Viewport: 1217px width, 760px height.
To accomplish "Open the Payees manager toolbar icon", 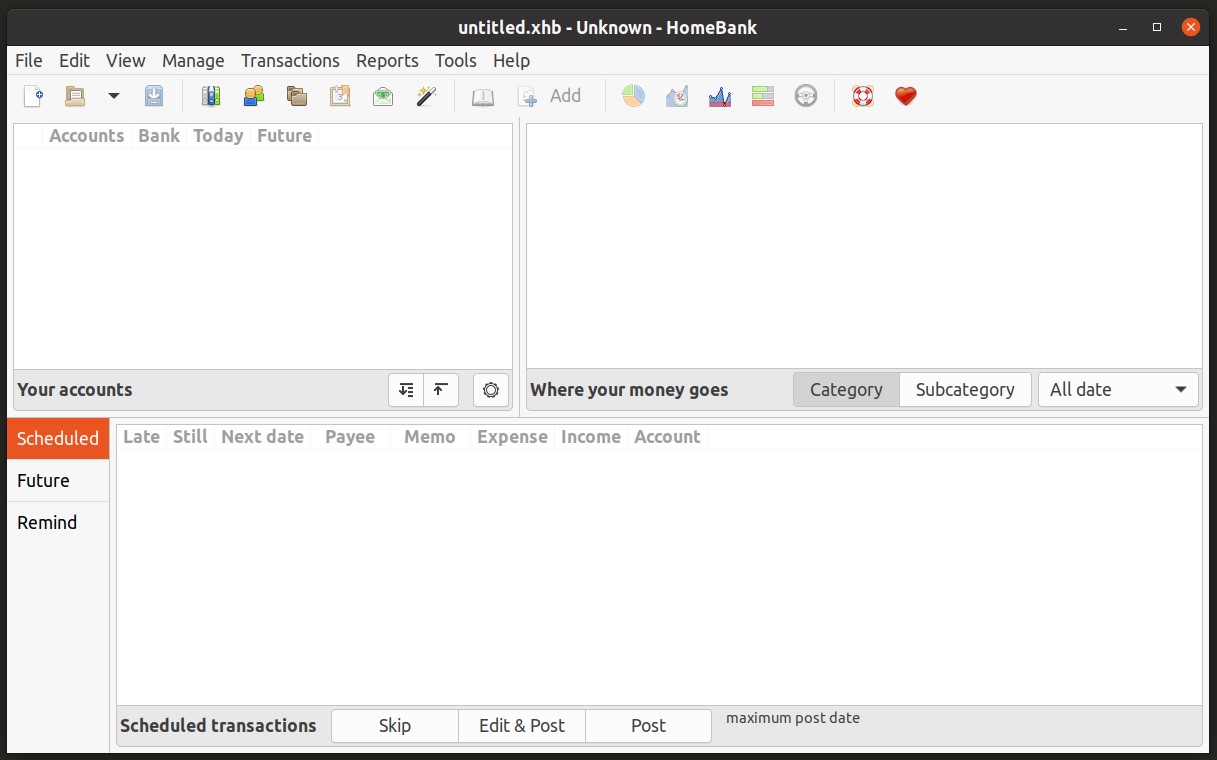I will coord(254,96).
